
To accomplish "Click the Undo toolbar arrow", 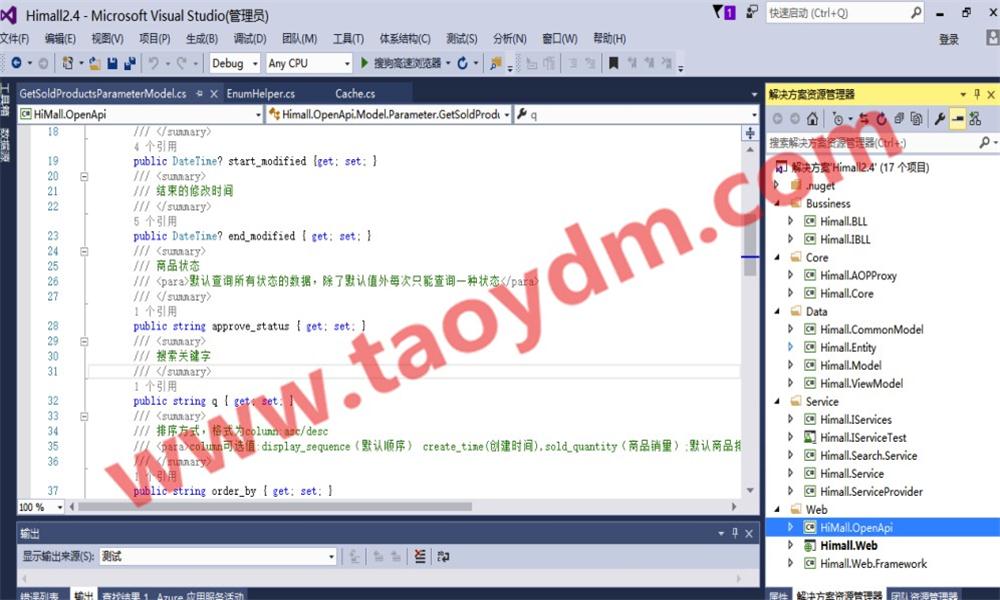I will (154, 62).
